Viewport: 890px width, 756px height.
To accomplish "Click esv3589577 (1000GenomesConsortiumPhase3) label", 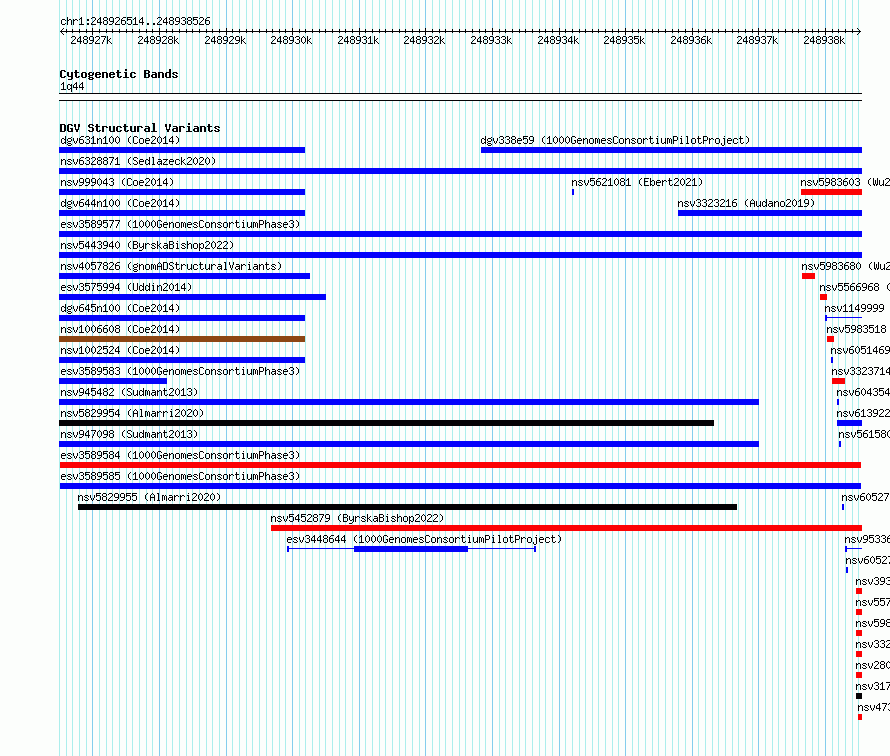I will (180, 224).
